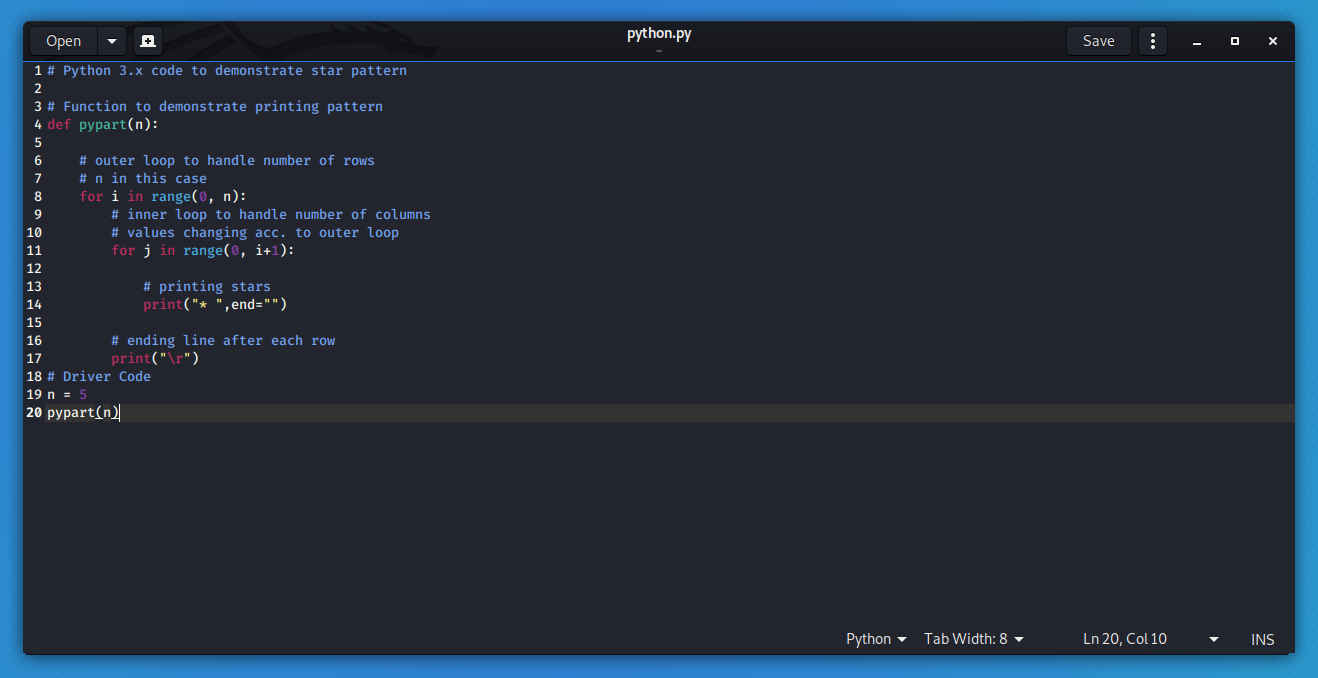The image size is (1318, 678).
Task: Place cursor on the pypart(n) call
Action: pos(82,412)
